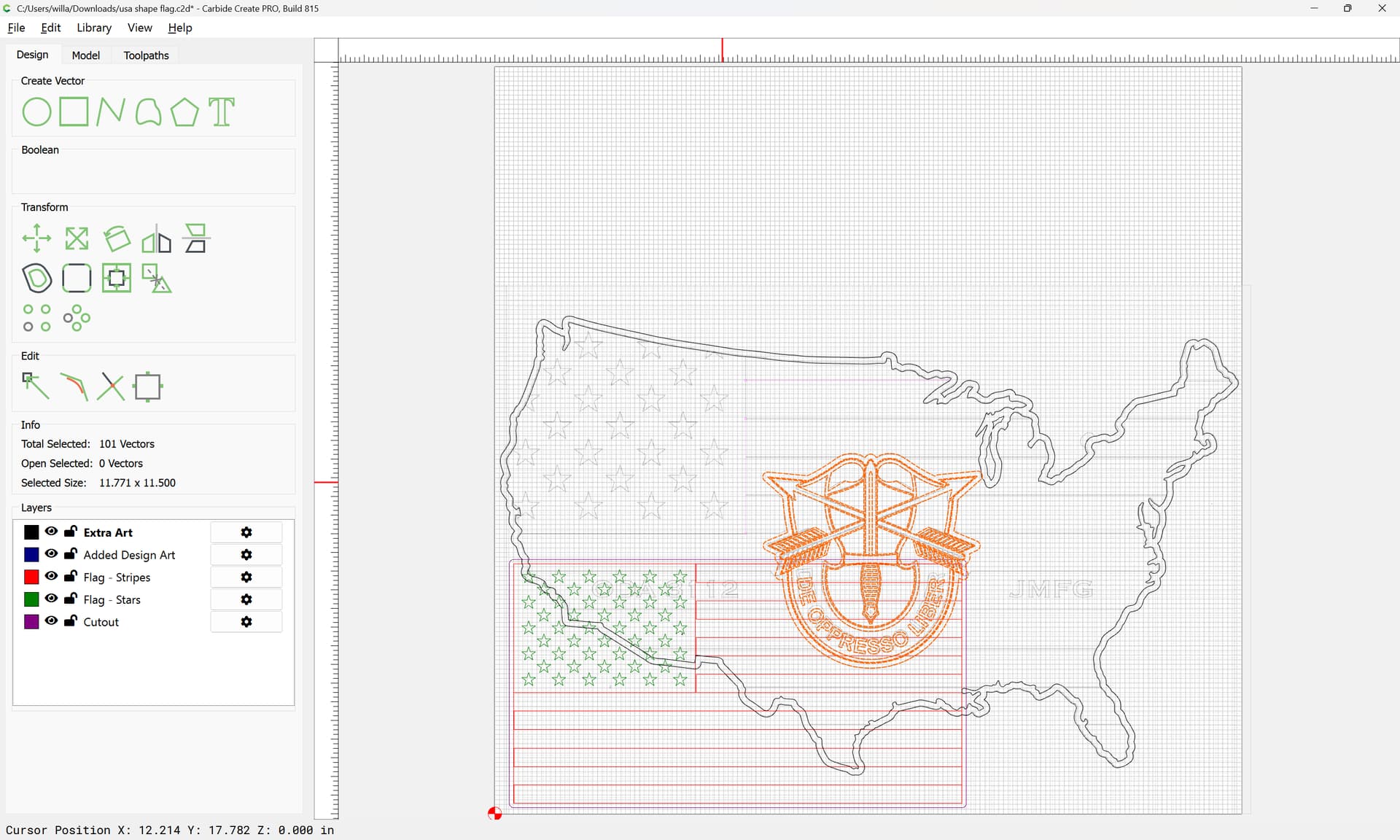This screenshot has height=840, width=1400.
Task: Hide the Extra Art layer
Action: coord(51,532)
